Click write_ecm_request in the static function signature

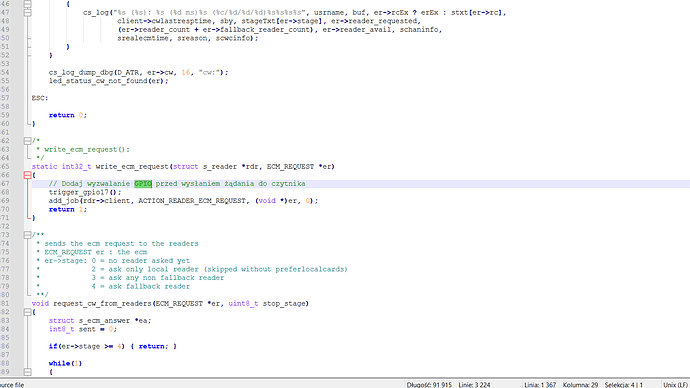pyautogui.click(x=132, y=167)
